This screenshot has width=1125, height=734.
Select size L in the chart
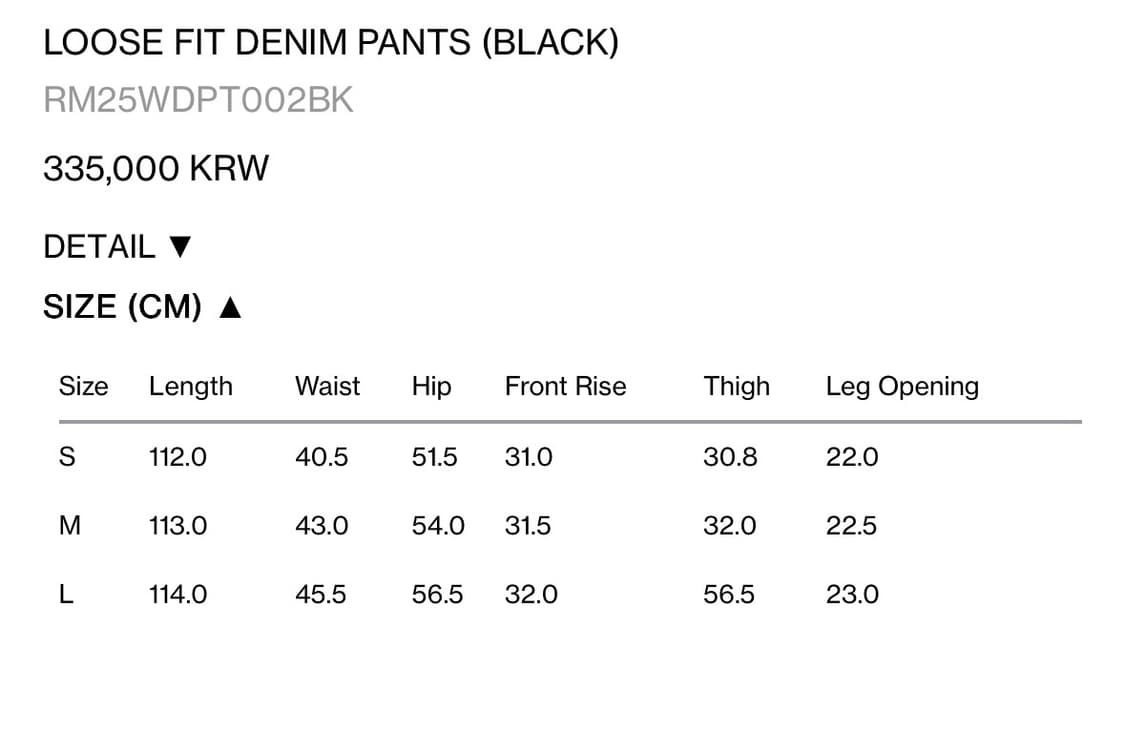pos(65,594)
